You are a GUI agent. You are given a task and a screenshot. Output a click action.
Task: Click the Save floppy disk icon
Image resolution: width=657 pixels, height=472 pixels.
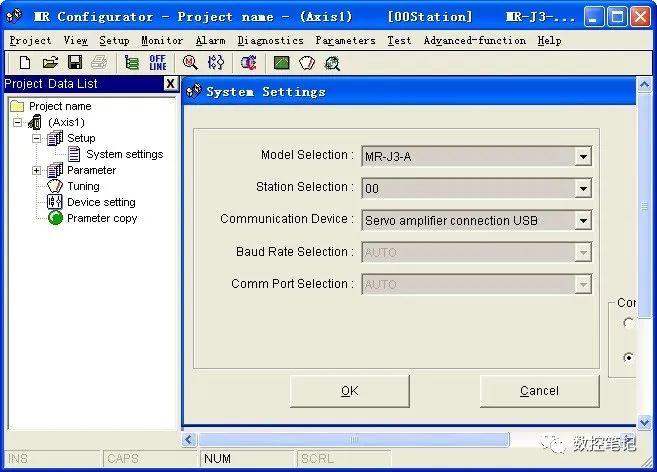75,62
